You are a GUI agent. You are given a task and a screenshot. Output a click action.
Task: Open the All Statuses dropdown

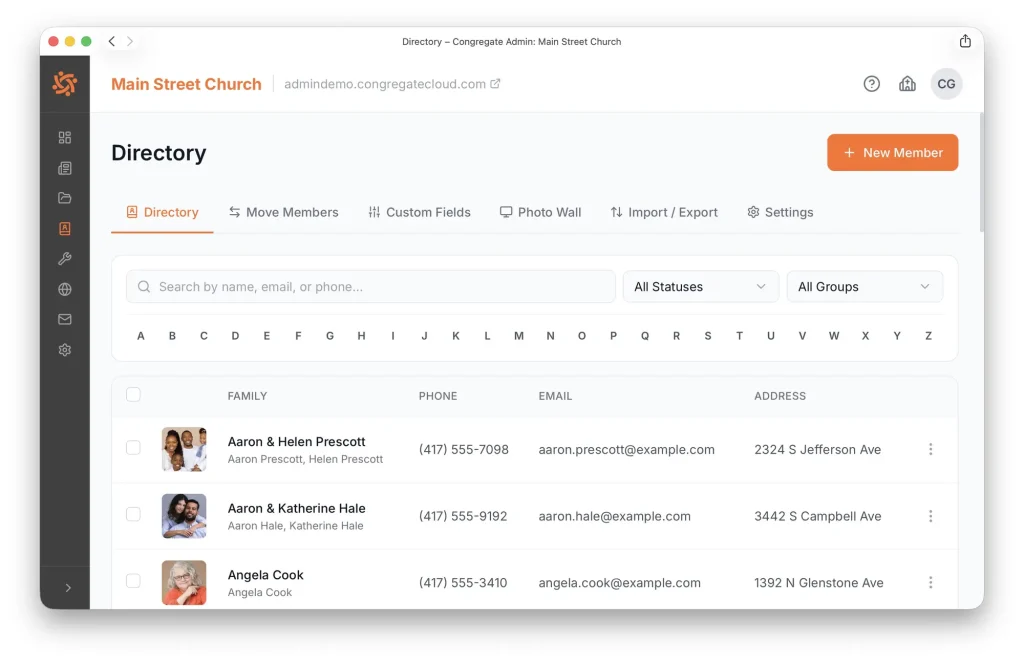coord(700,287)
